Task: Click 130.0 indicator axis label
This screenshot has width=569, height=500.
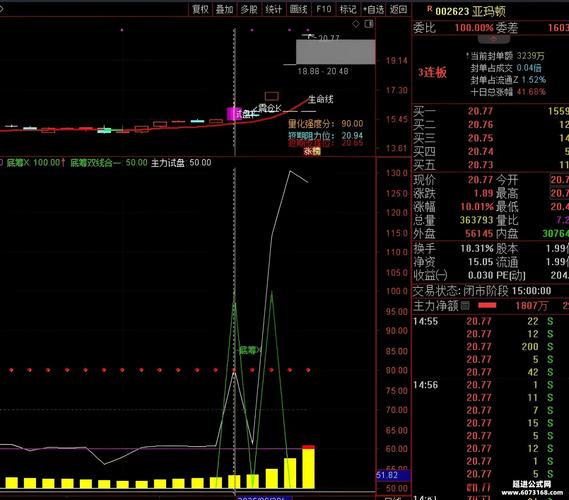Action: (x=396, y=173)
